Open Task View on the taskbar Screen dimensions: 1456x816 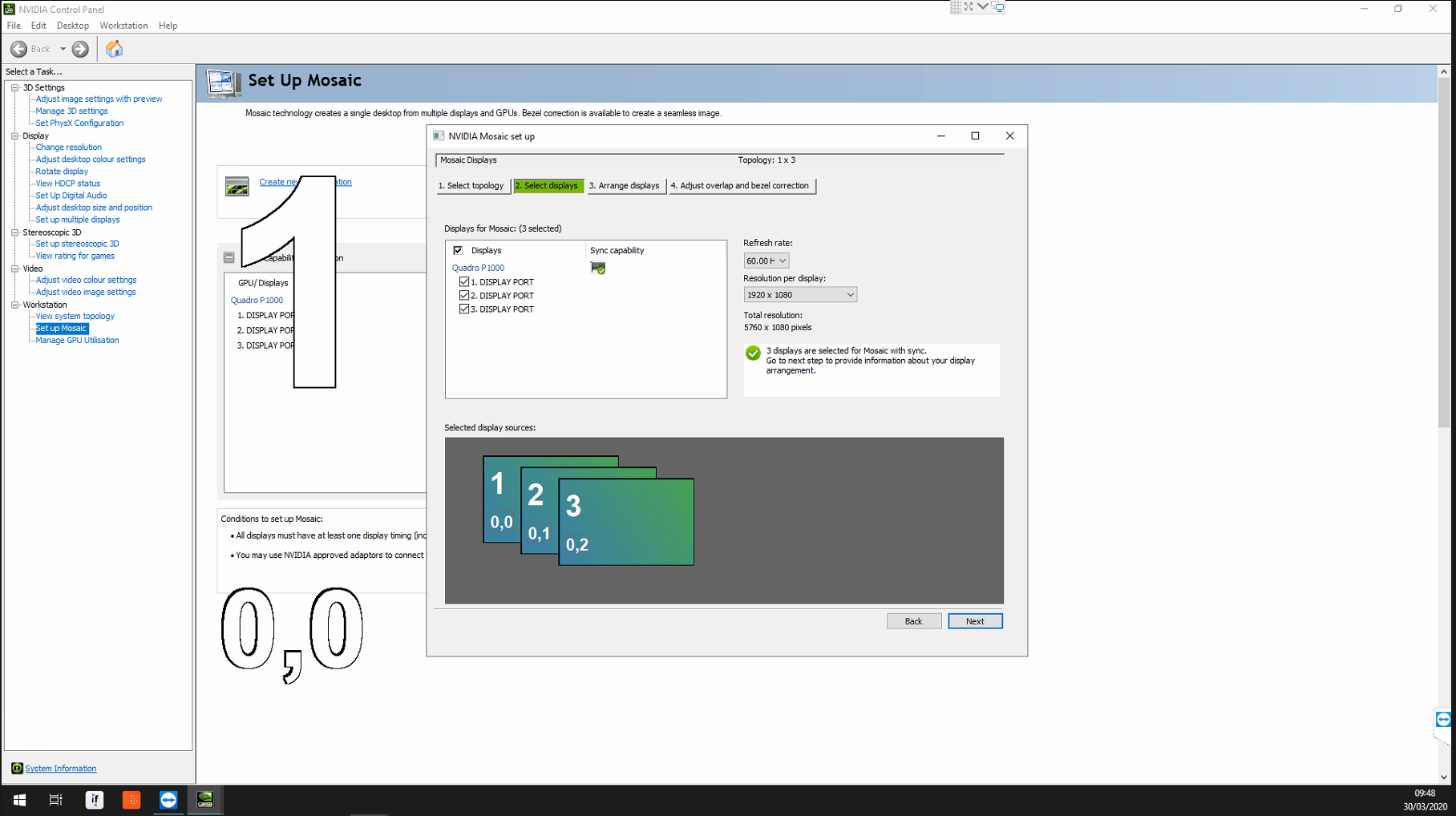click(56, 799)
